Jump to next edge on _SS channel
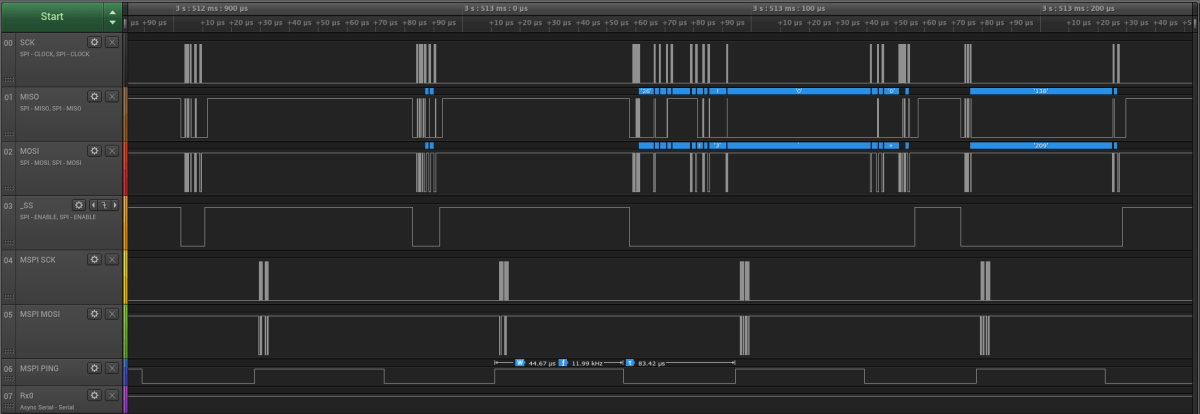 pos(114,204)
